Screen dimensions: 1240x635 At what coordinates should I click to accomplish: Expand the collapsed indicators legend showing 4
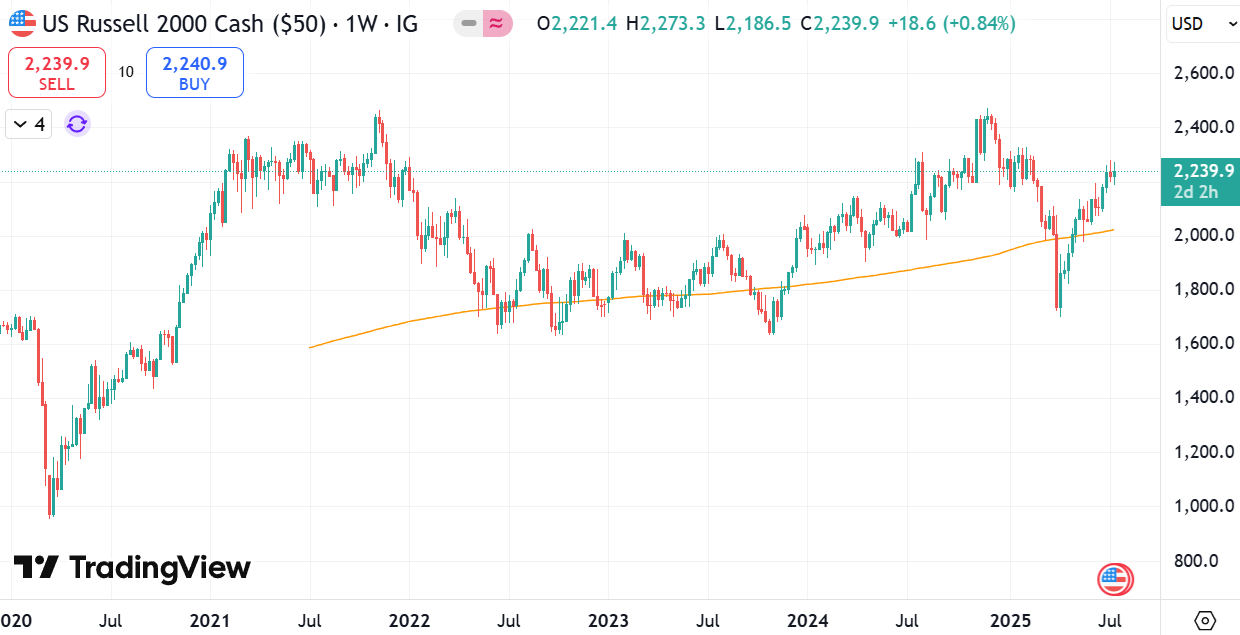[28, 124]
